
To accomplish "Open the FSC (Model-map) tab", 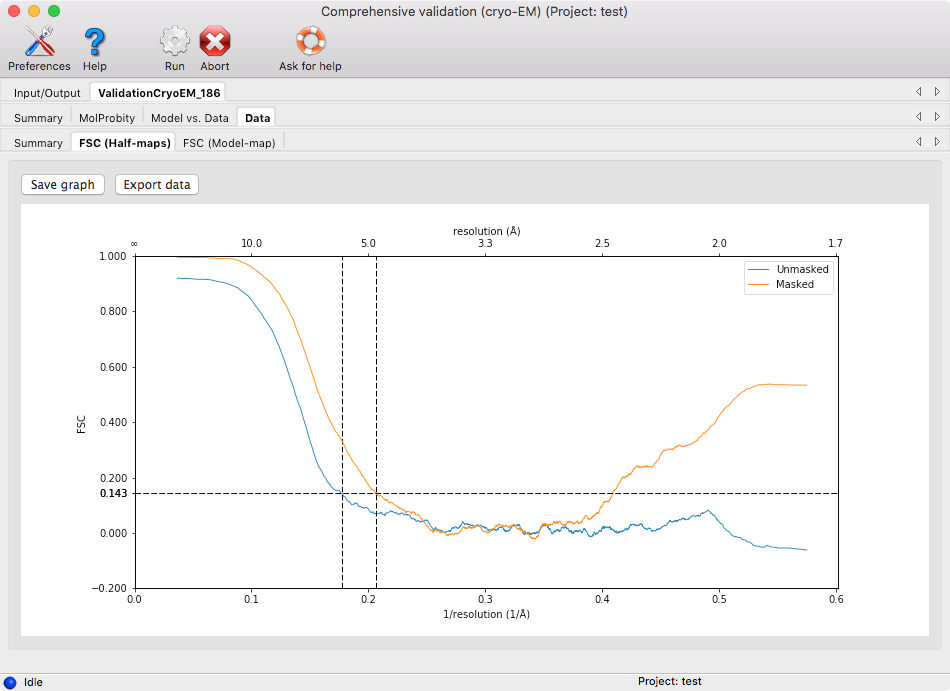I will point(229,143).
